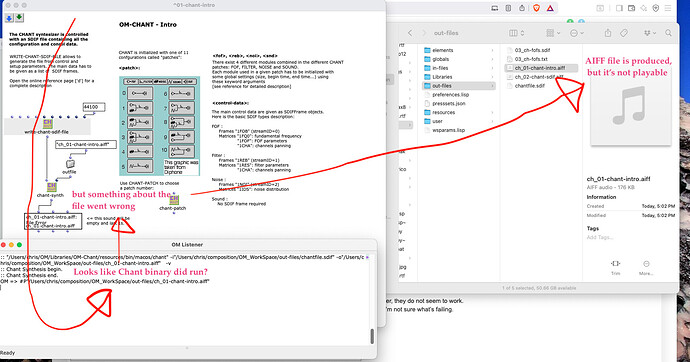
Task: Select preferences.lisp in Finder
Action: (451, 95)
